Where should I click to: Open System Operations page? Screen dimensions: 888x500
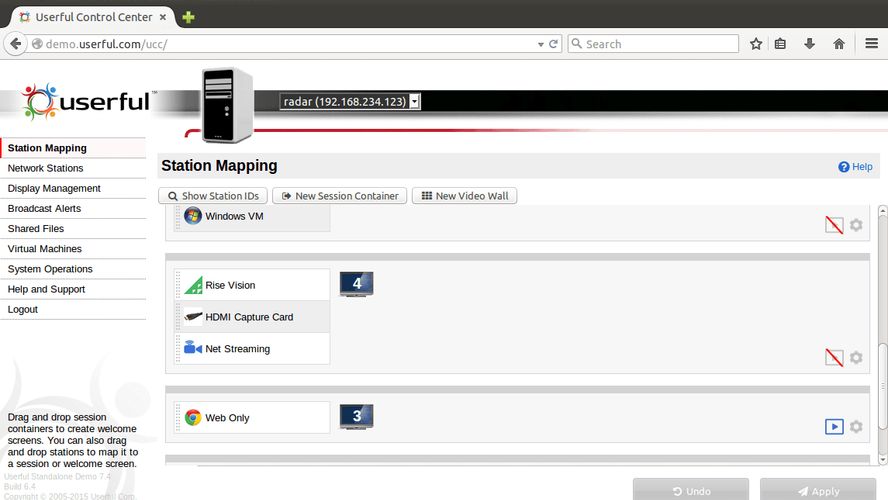(74, 269)
